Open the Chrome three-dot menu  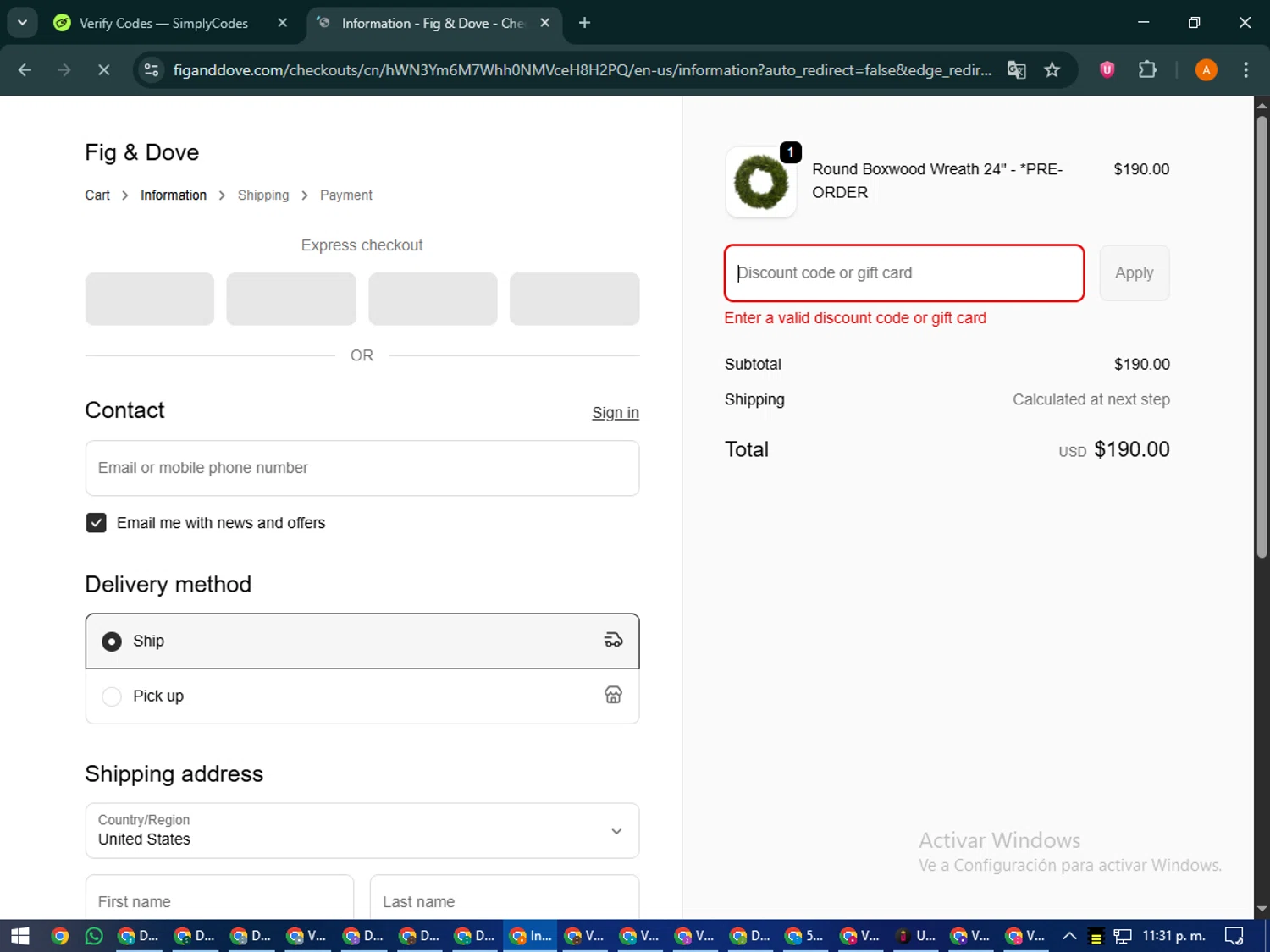[x=1245, y=70]
